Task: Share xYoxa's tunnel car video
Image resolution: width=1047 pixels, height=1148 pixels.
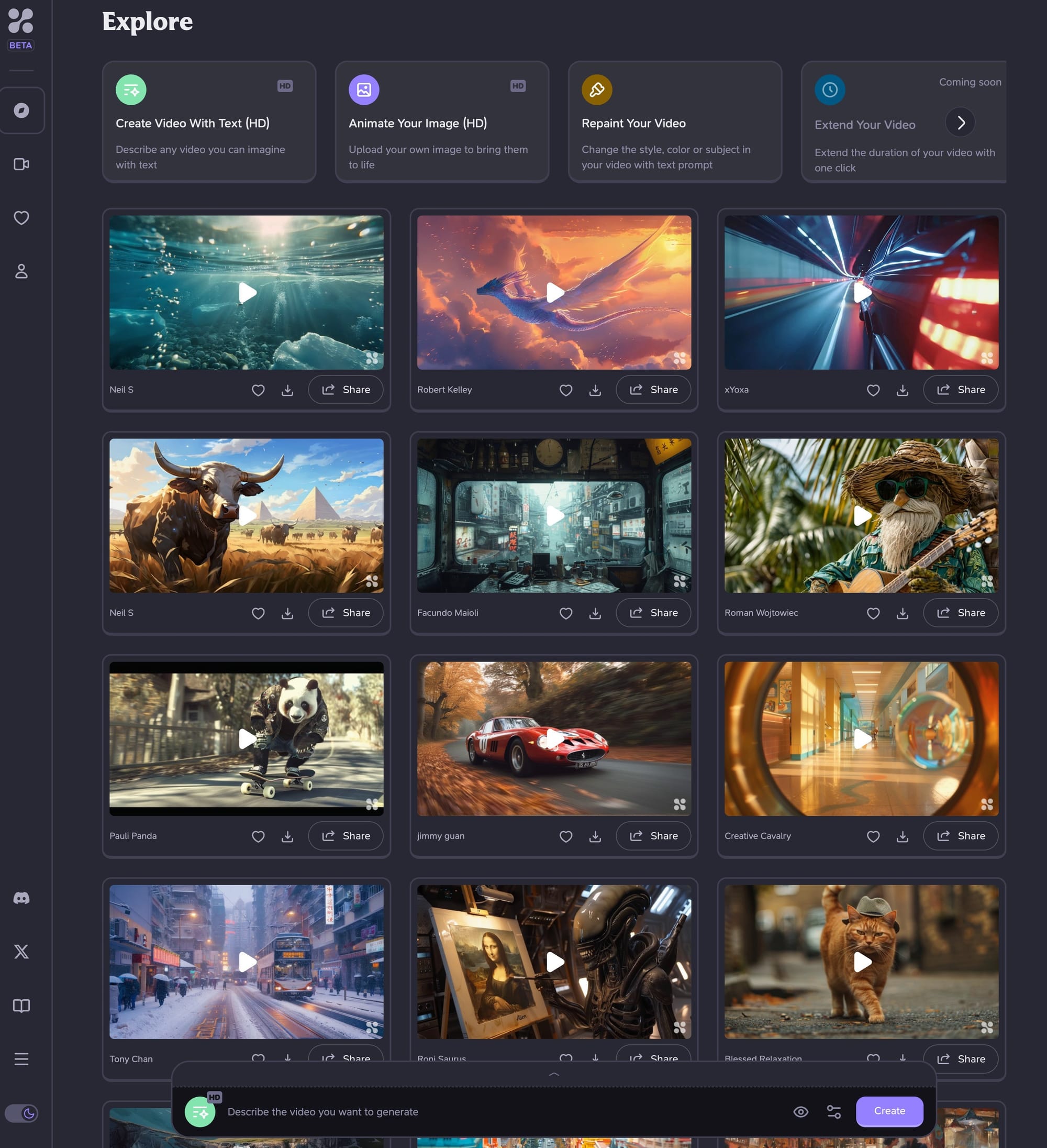Action: [x=960, y=390]
